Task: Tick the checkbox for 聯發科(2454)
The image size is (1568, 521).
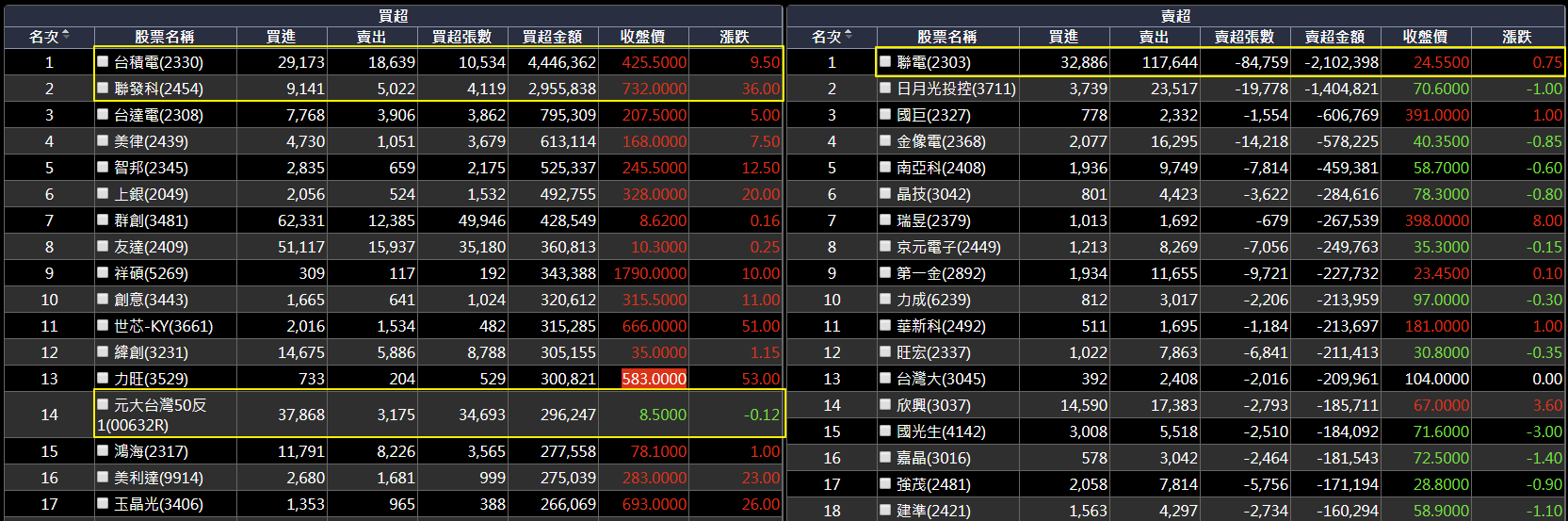Action: pos(104,88)
